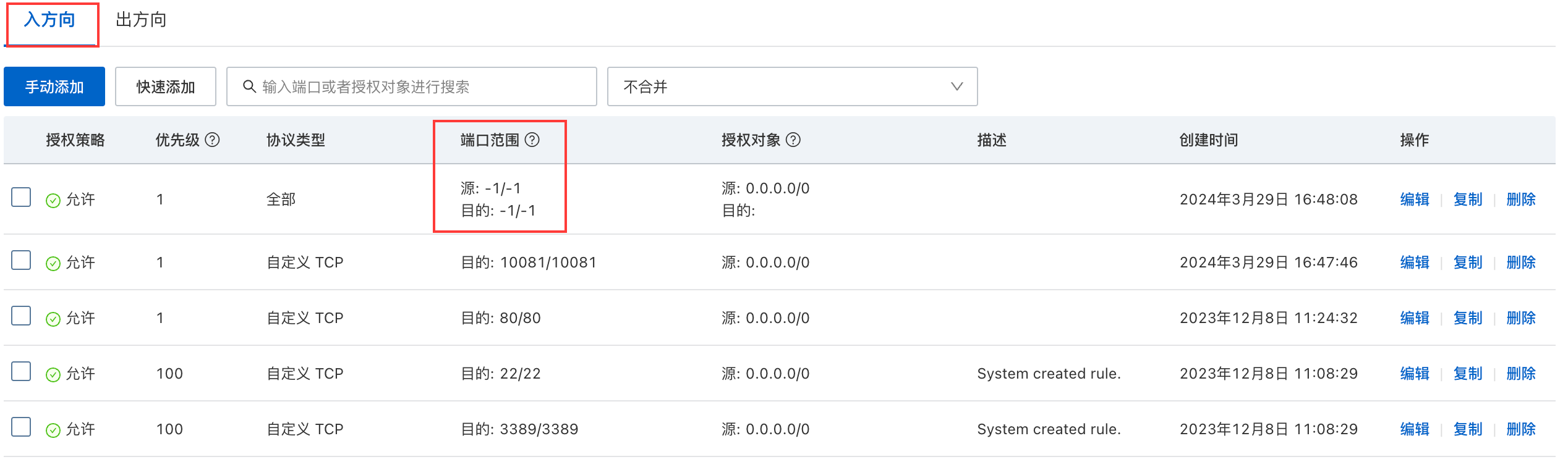Click 编辑 for the port 22/22 rule
1568x462 pixels.
click(1414, 374)
